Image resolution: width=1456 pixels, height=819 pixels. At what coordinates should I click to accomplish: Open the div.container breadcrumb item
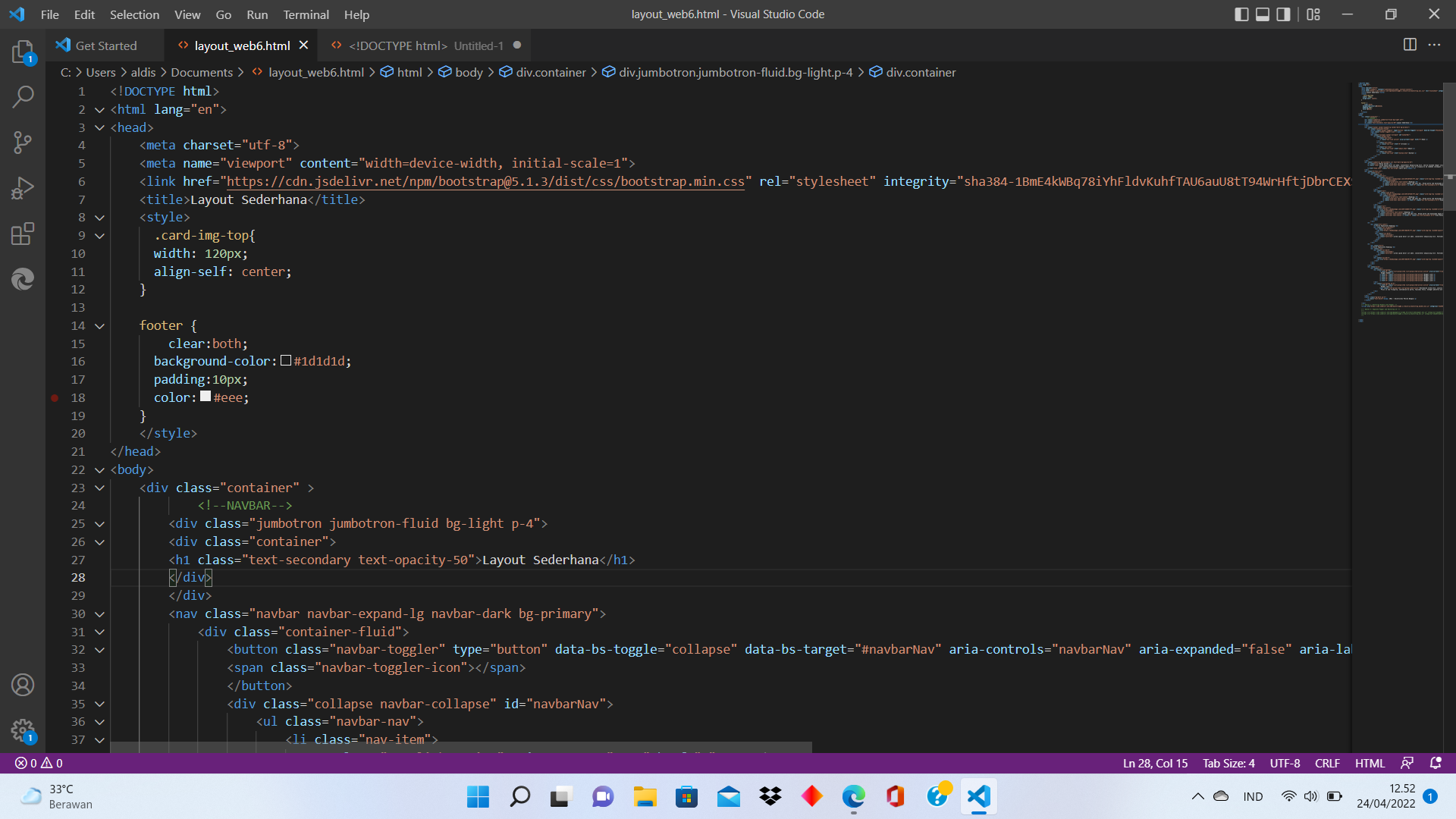click(920, 72)
